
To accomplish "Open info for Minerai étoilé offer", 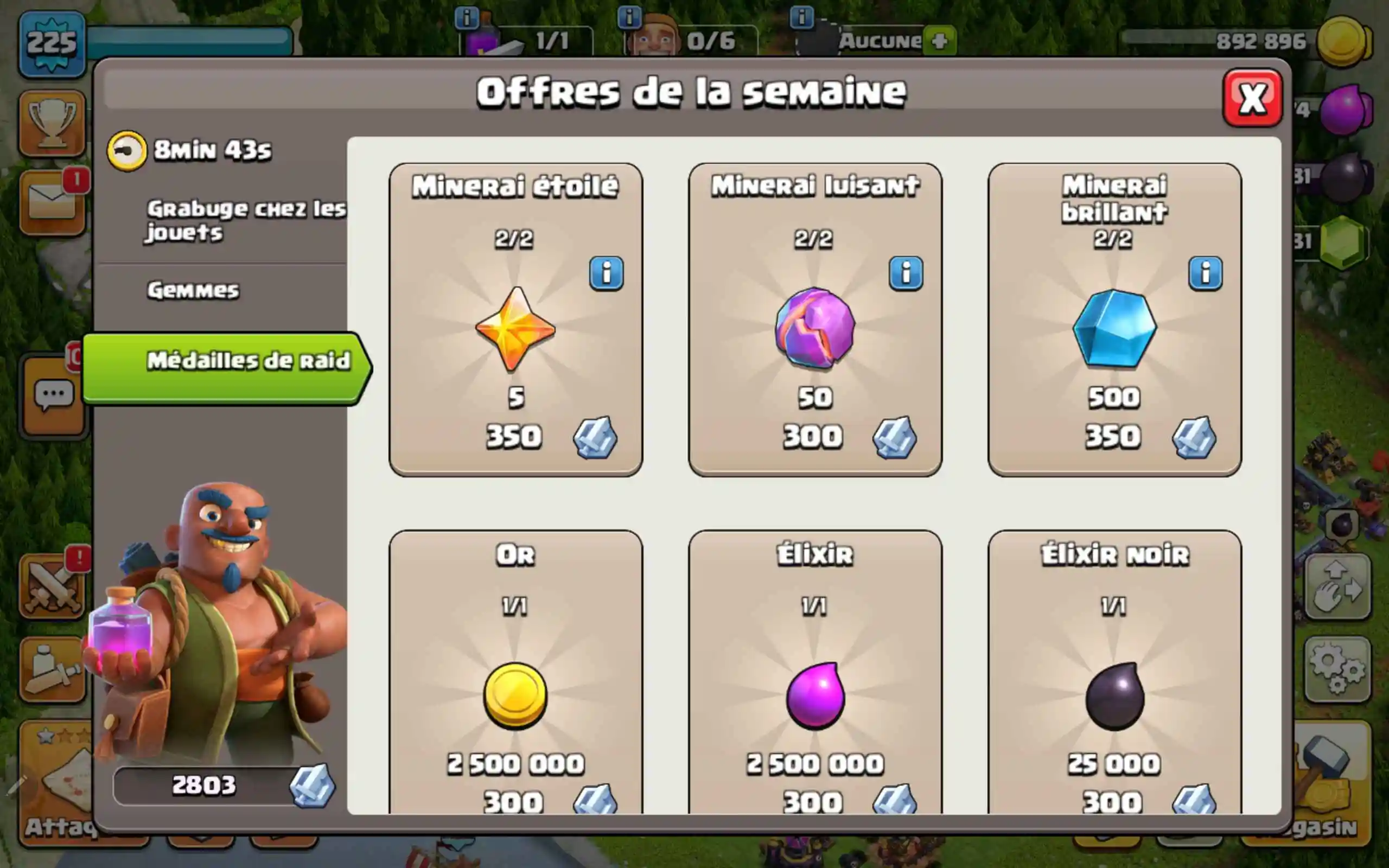I will [606, 273].
